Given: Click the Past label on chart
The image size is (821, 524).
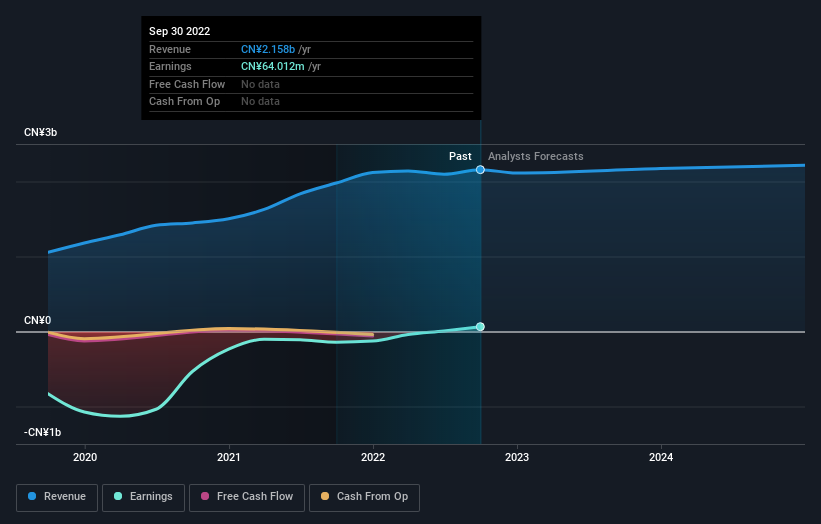Looking at the screenshot, I should click(x=460, y=156).
